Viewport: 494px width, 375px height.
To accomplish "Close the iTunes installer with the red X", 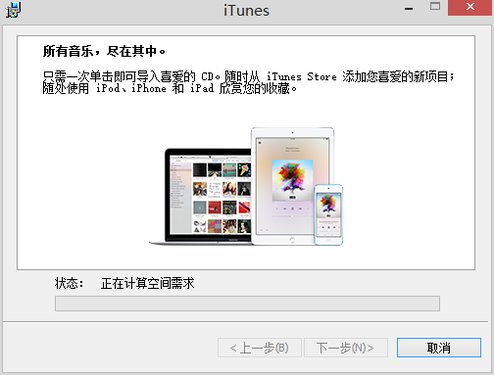I will tap(470, 7).
